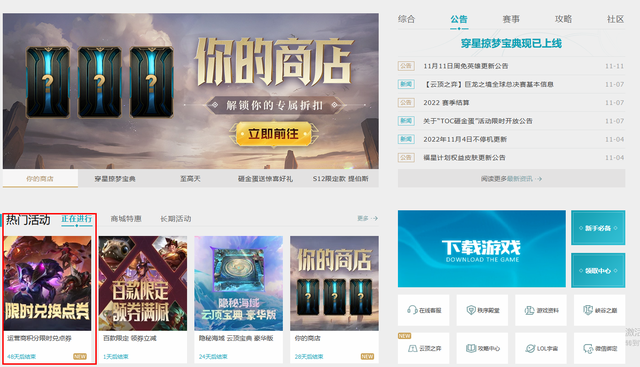Open headline 穿星掠梦宝典现已上线
The height and width of the screenshot is (367, 640).
(x=511, y=43)
